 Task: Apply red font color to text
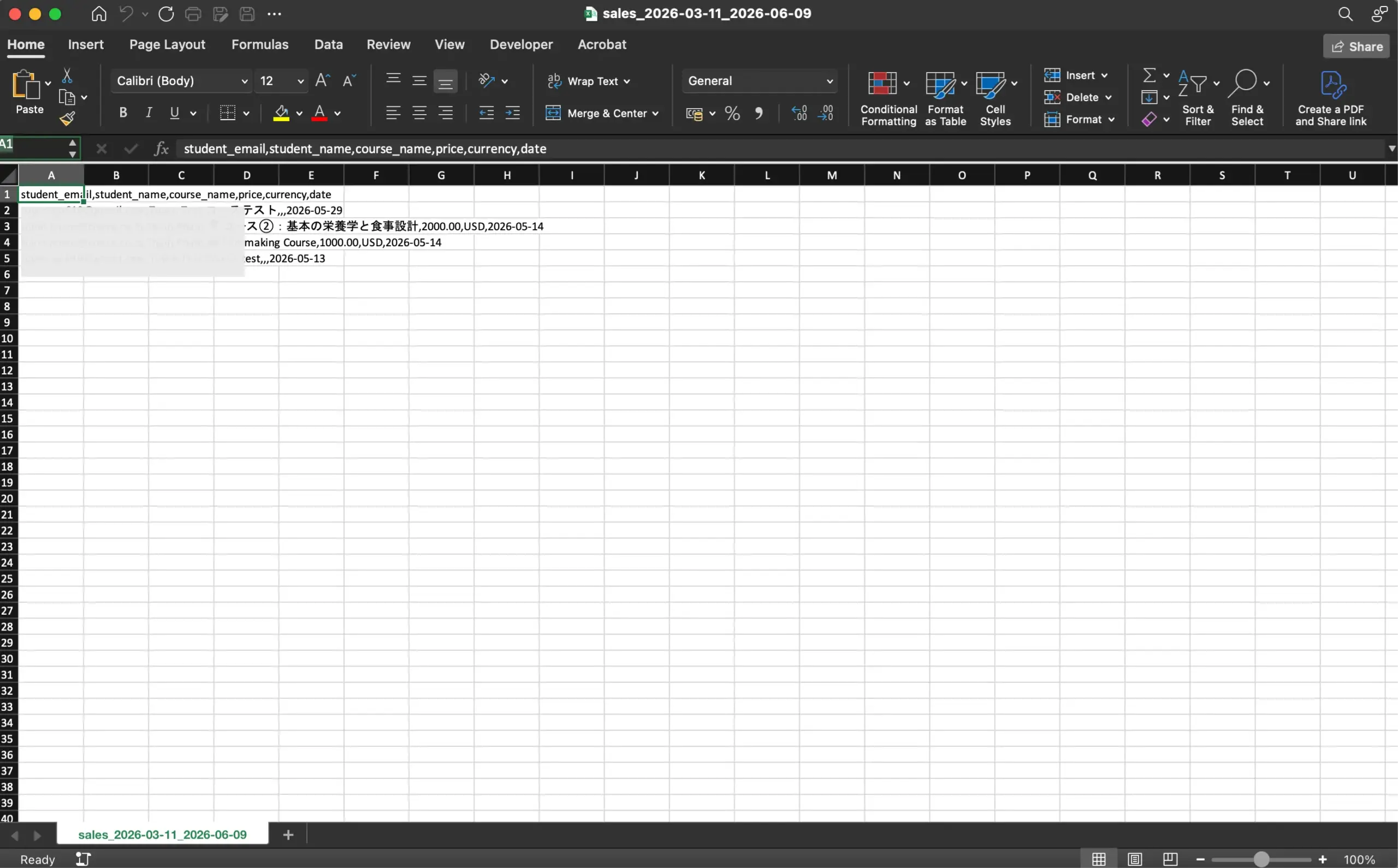[319, 113]
